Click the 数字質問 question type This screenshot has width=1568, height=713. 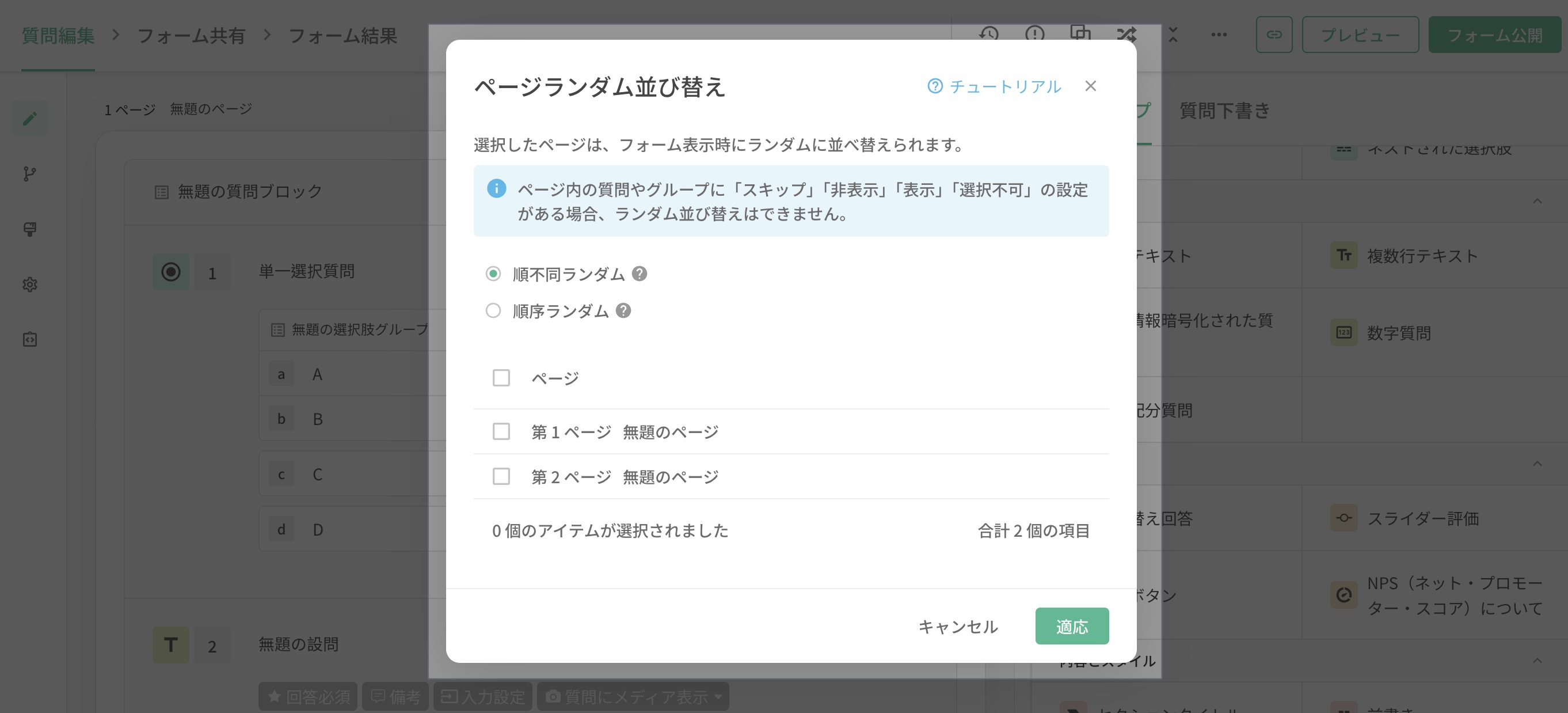[1434, 332]
